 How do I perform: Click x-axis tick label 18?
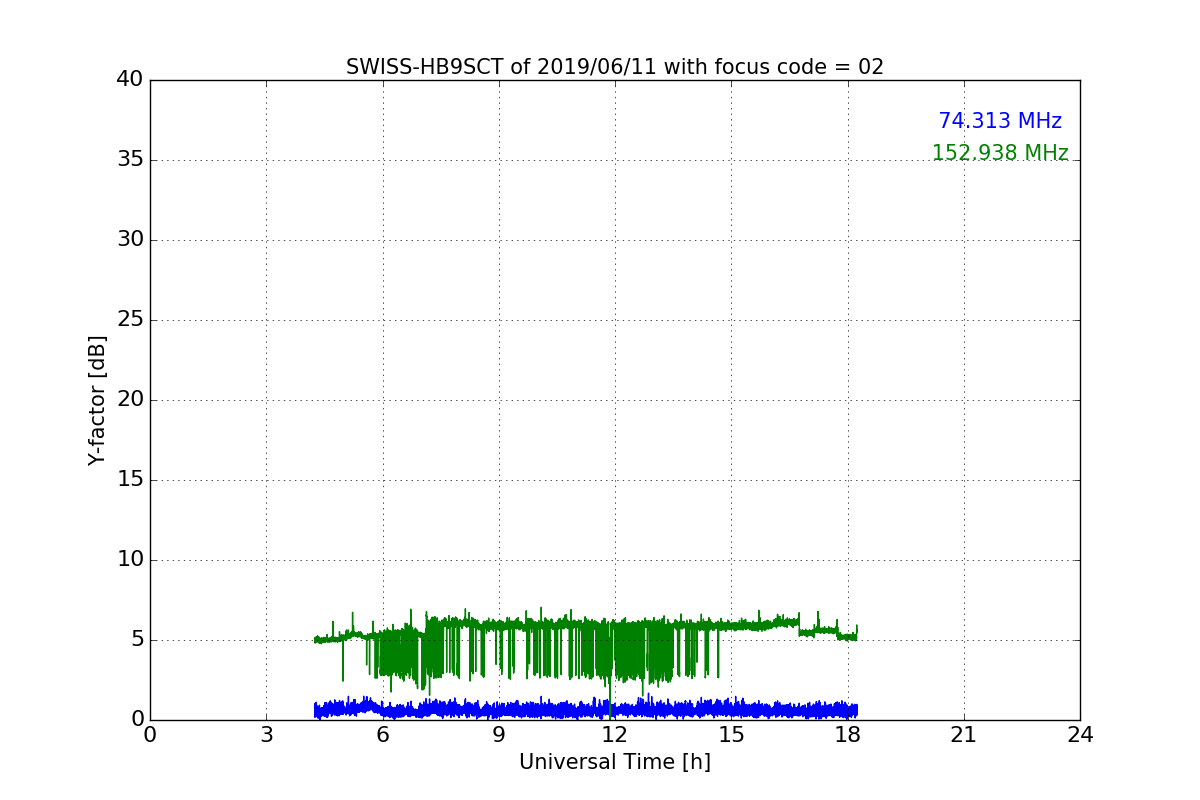[x=847, y=735]
